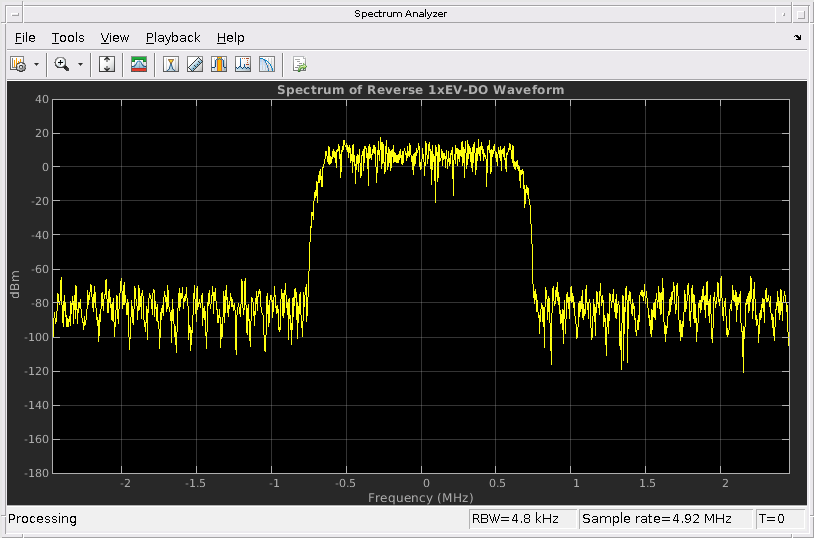This screenshot has height=538, width=814.
Task: Open the Tools menu
Action: coord(68,38)
